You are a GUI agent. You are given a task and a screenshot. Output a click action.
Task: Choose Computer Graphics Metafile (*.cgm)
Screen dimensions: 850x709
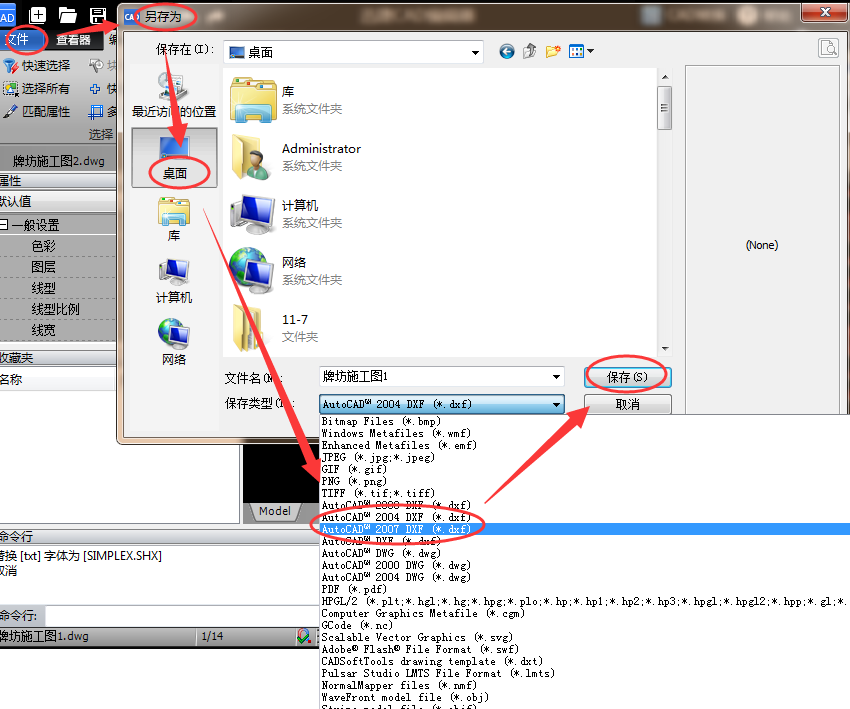[423, 613]
